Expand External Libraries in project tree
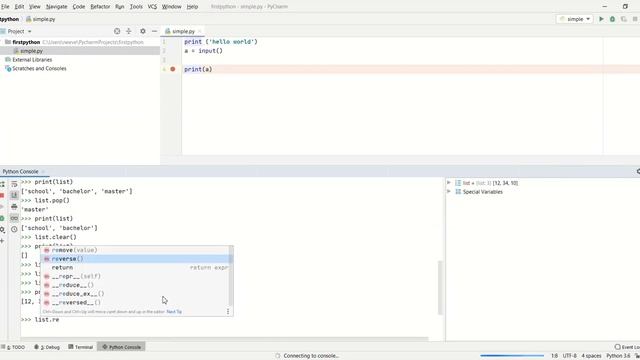Screen dimensions: 640x360 coord(32,60)
